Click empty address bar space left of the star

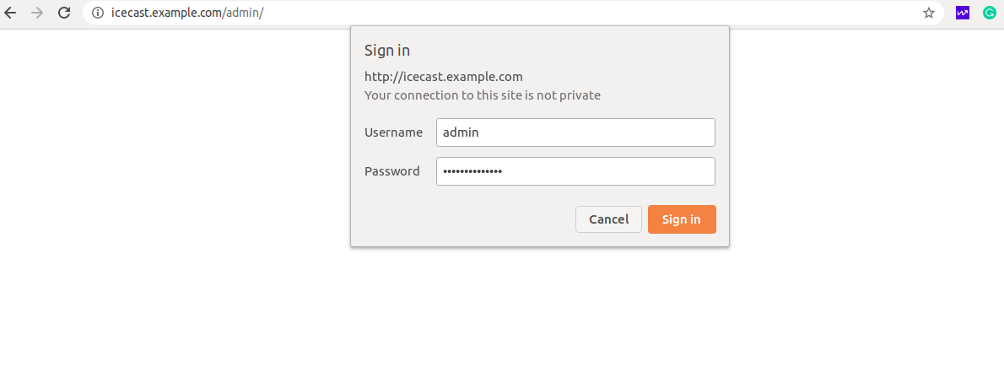point(589,13)
